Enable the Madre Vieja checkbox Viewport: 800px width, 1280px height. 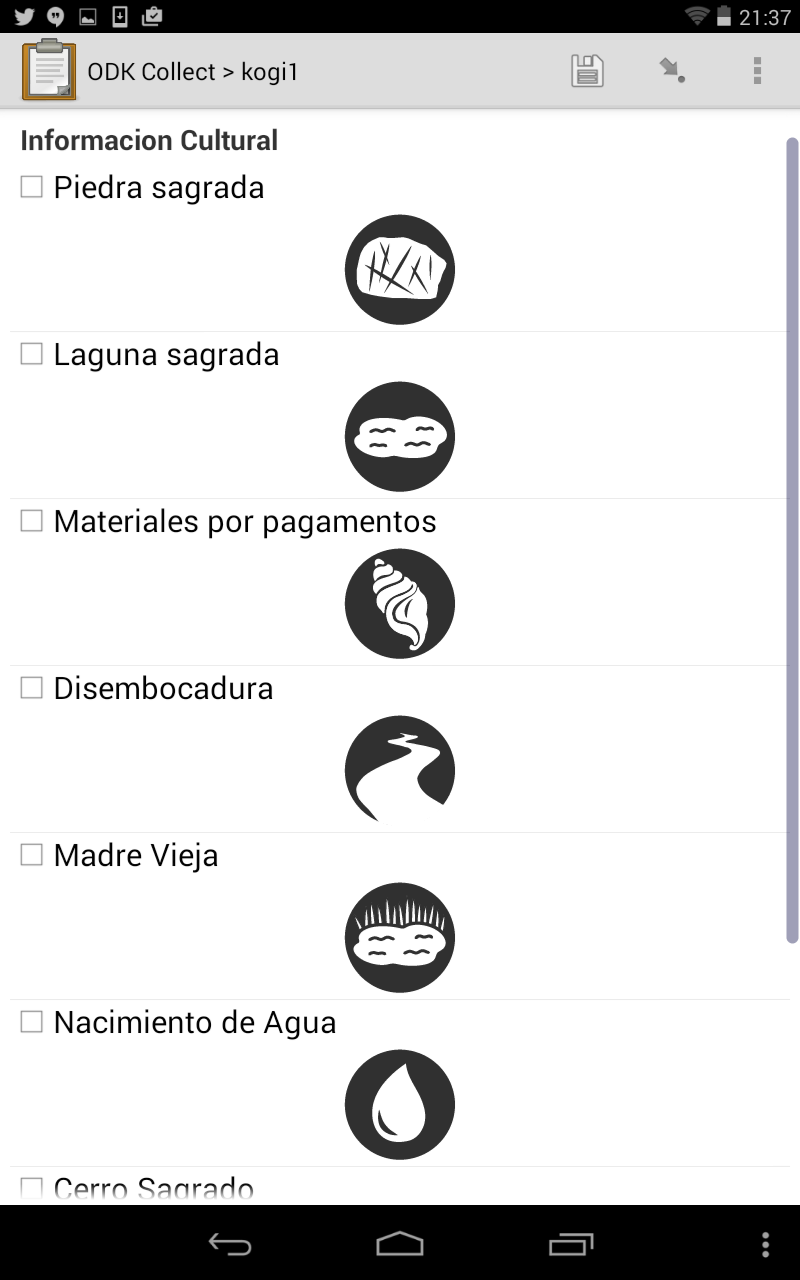click(32, 855)
